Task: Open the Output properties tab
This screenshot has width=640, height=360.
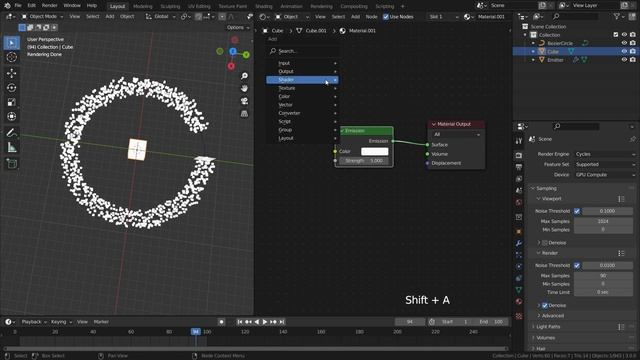Action: tap(519, 167)
